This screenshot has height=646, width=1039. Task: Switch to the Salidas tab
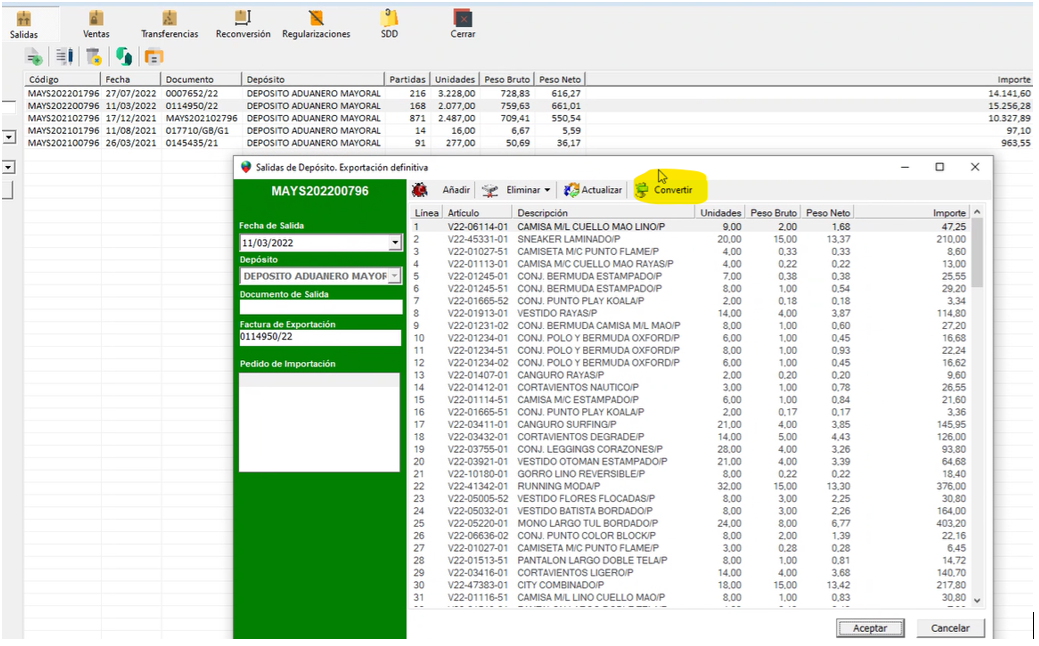pos(24,24)
